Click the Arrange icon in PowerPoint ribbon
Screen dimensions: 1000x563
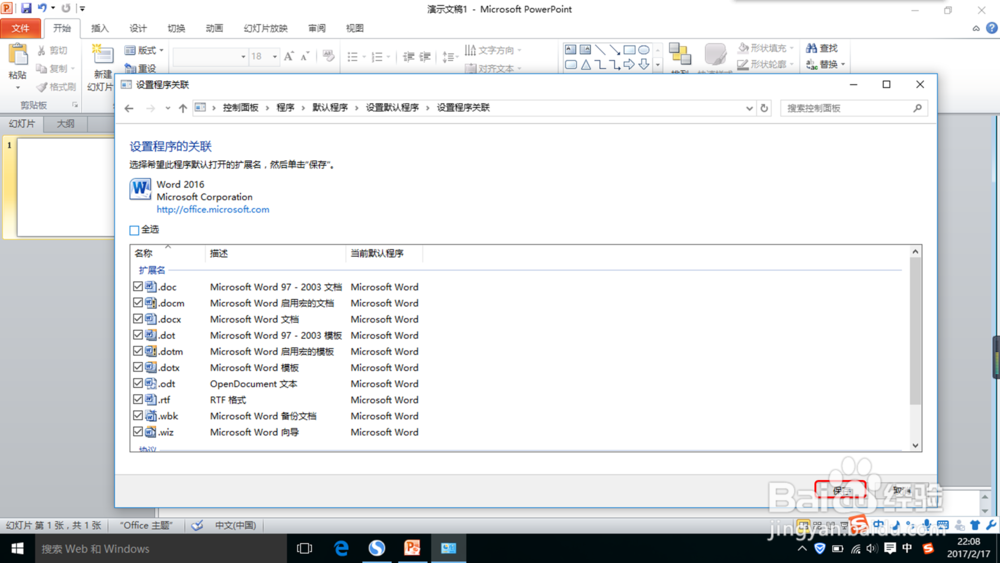pyautogui.click(x=680, y=55)
